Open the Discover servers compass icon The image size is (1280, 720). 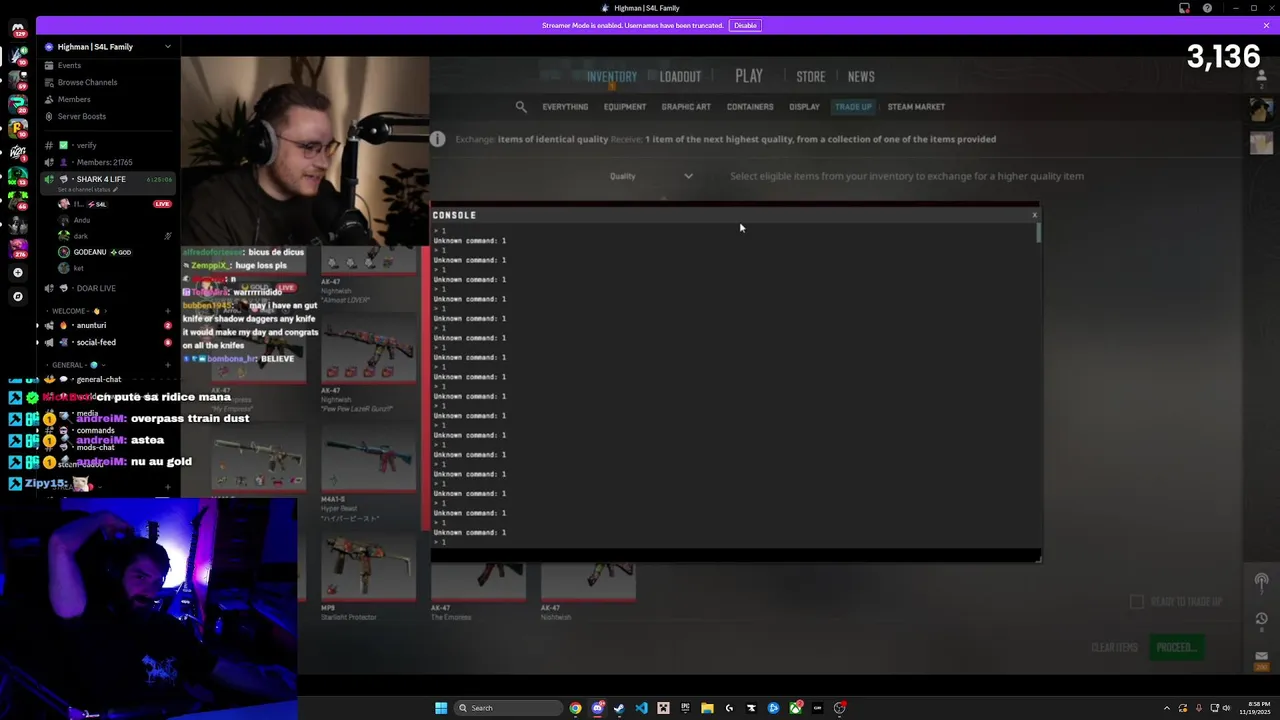coord(17,296)
